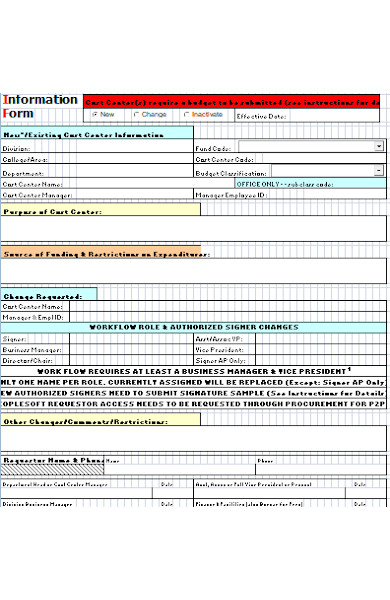The height and width of the screenshot is (600, 390).
Task: Click the College/Area entry field
Action: point(121,159)
